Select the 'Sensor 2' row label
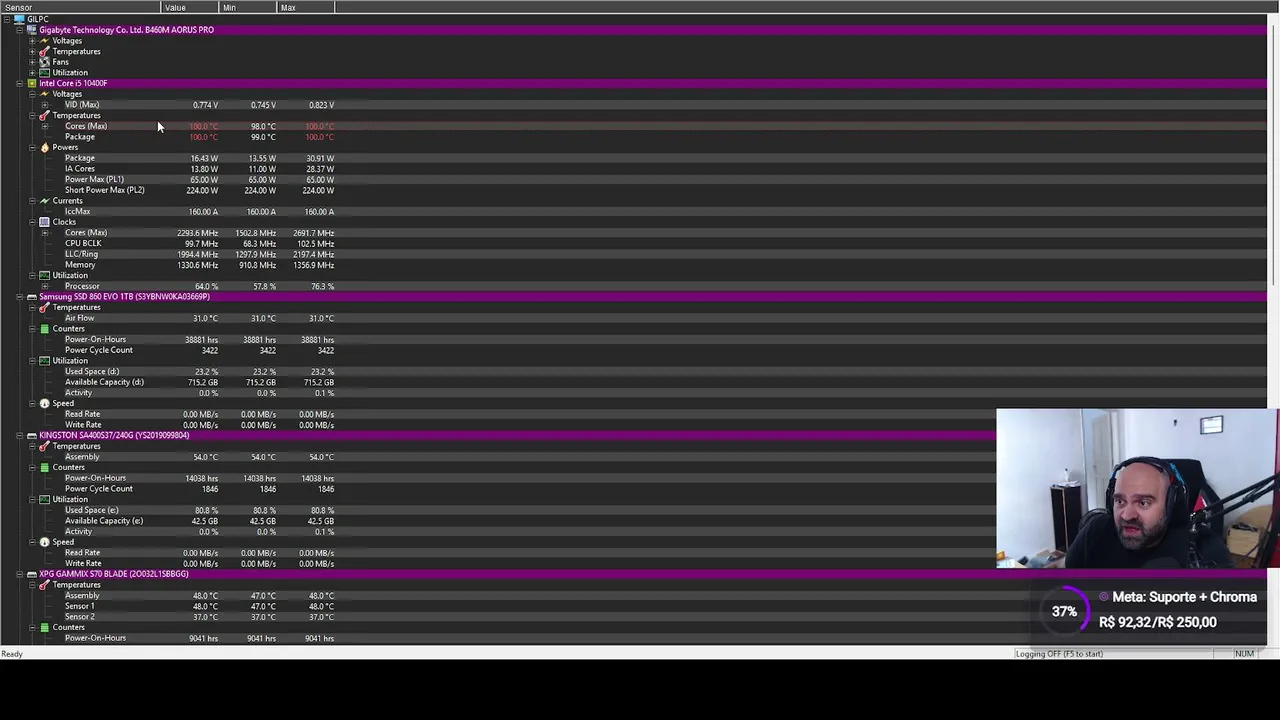The image size is (1280, 720). click(80, 617)
